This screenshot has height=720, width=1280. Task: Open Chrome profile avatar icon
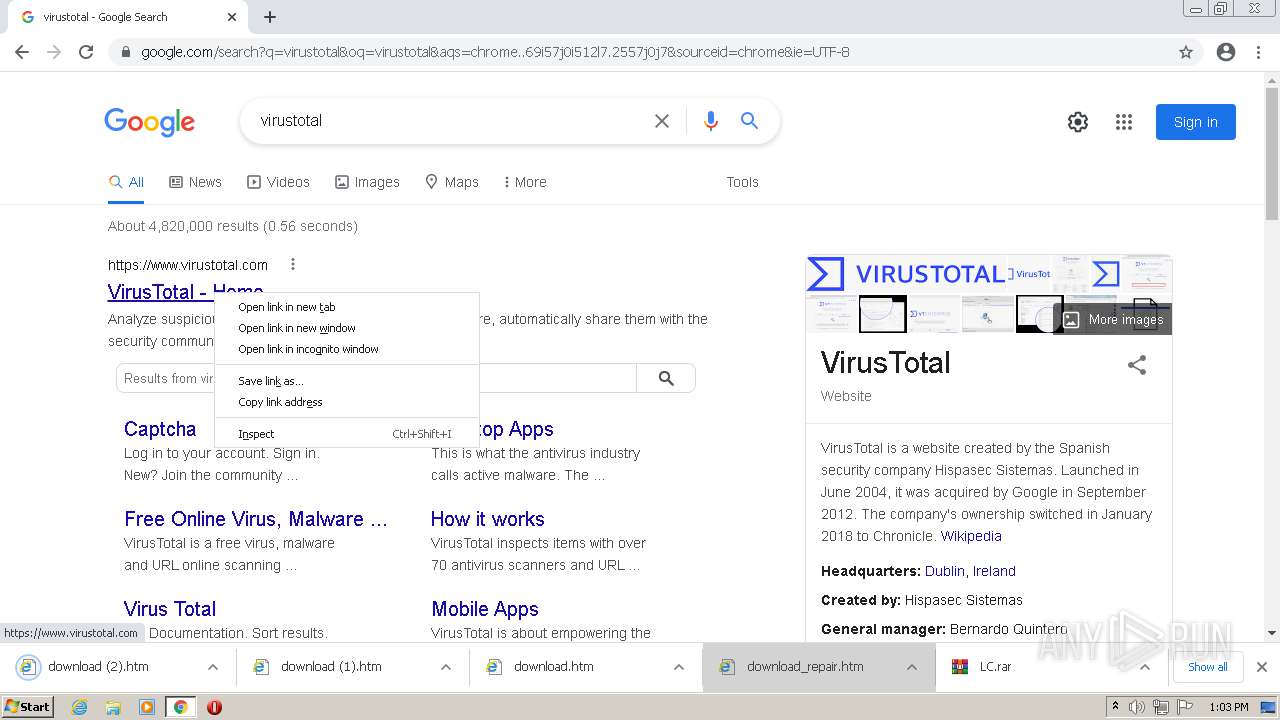coord(1226,52)
